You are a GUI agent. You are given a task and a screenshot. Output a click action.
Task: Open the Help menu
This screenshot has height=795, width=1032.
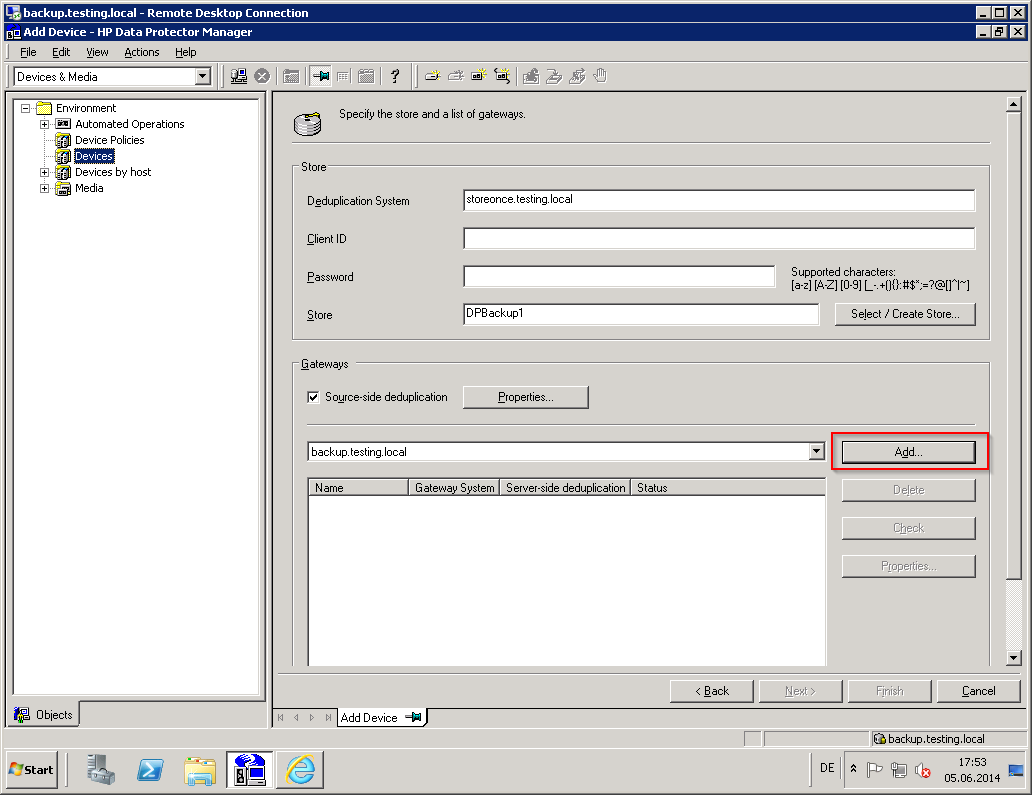click(x=186, y=52)
